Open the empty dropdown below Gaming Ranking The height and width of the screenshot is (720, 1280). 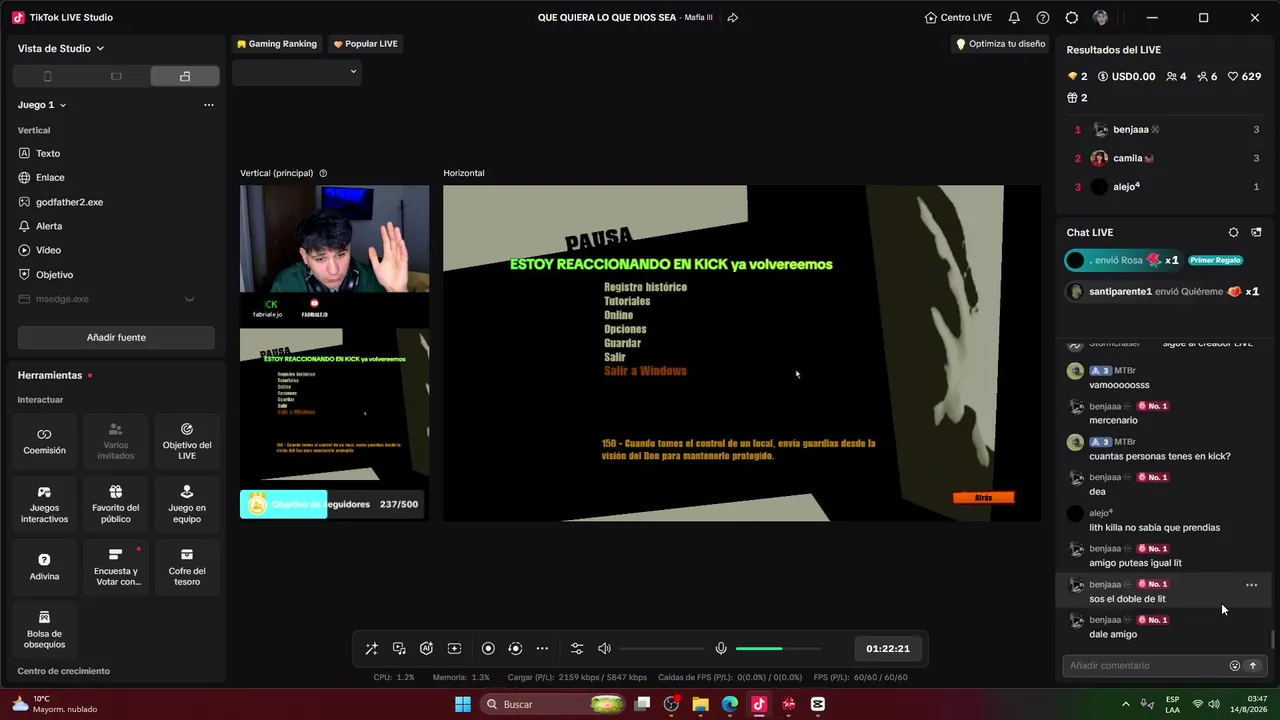[297, 72]
